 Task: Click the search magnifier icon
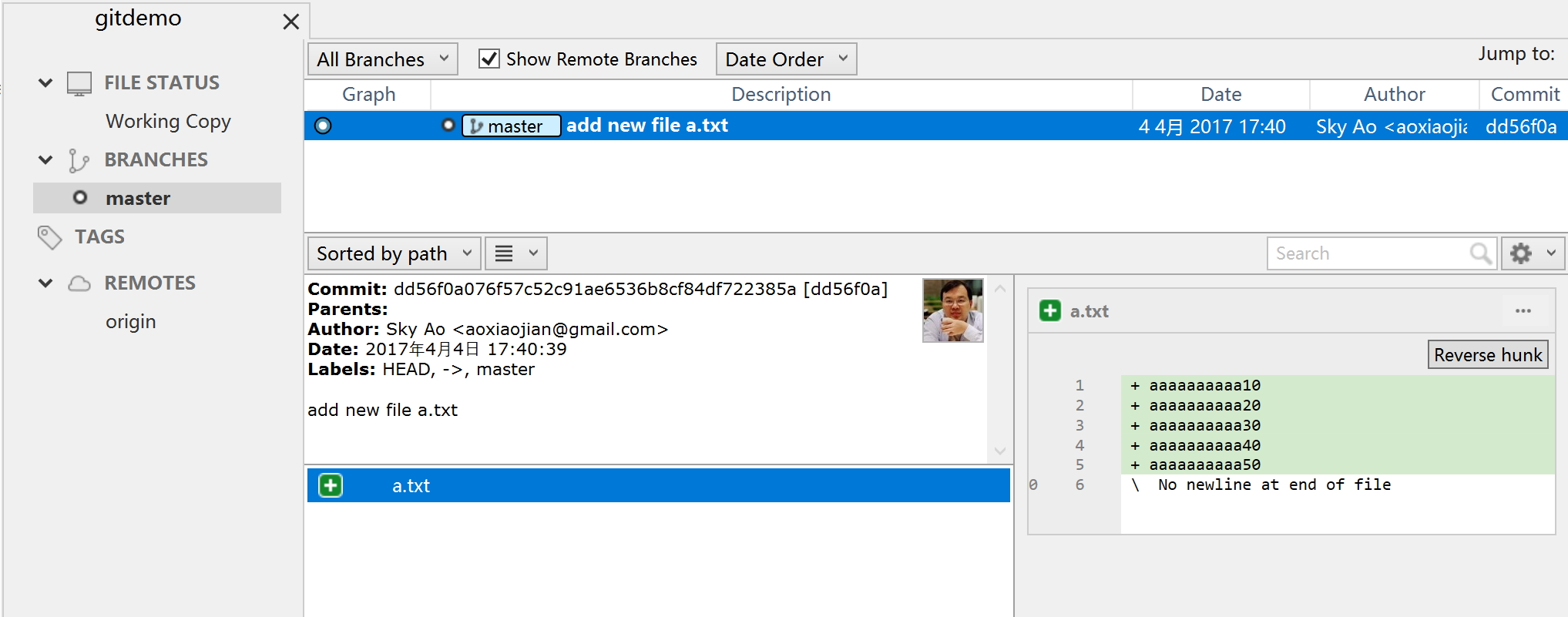1479,253
